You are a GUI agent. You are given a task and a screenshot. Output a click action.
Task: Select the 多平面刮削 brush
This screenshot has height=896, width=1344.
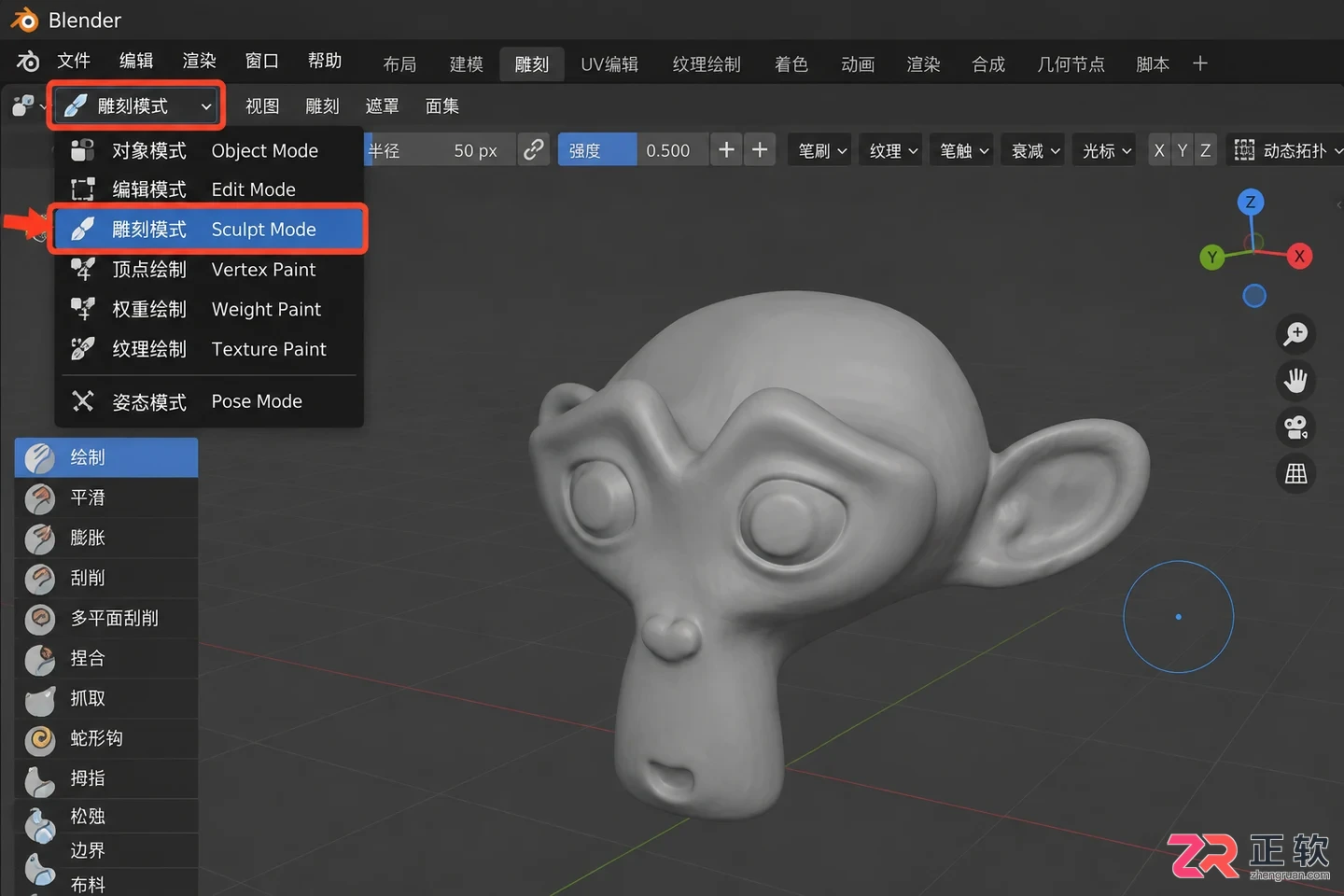106,618
